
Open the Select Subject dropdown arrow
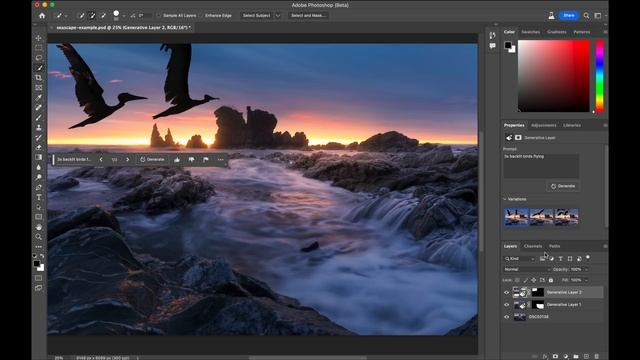[x=278, y=16]
